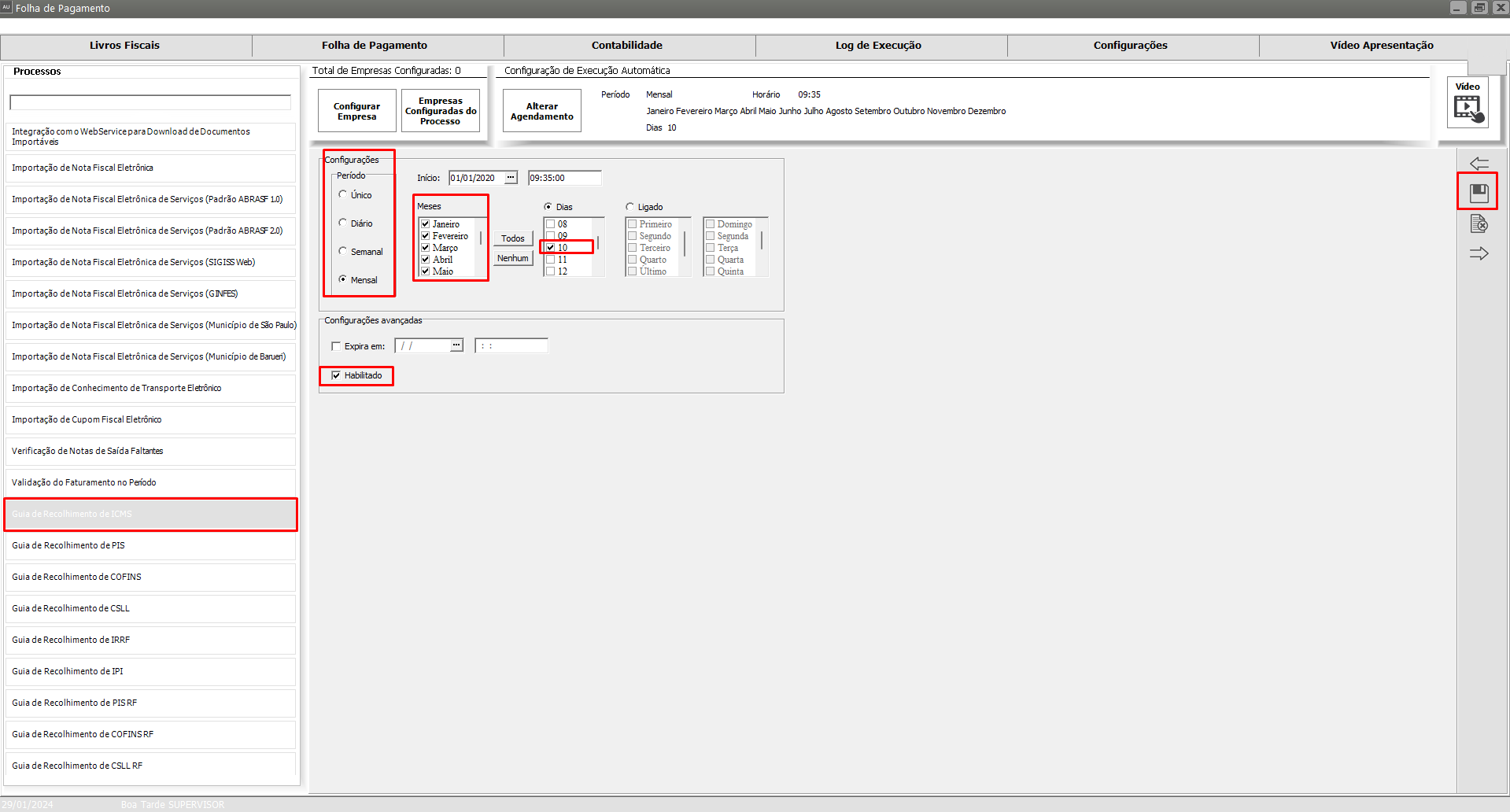Switch to the Configurações tab
This screenshot has height=812, width=1510.
tap(1131, 46)
